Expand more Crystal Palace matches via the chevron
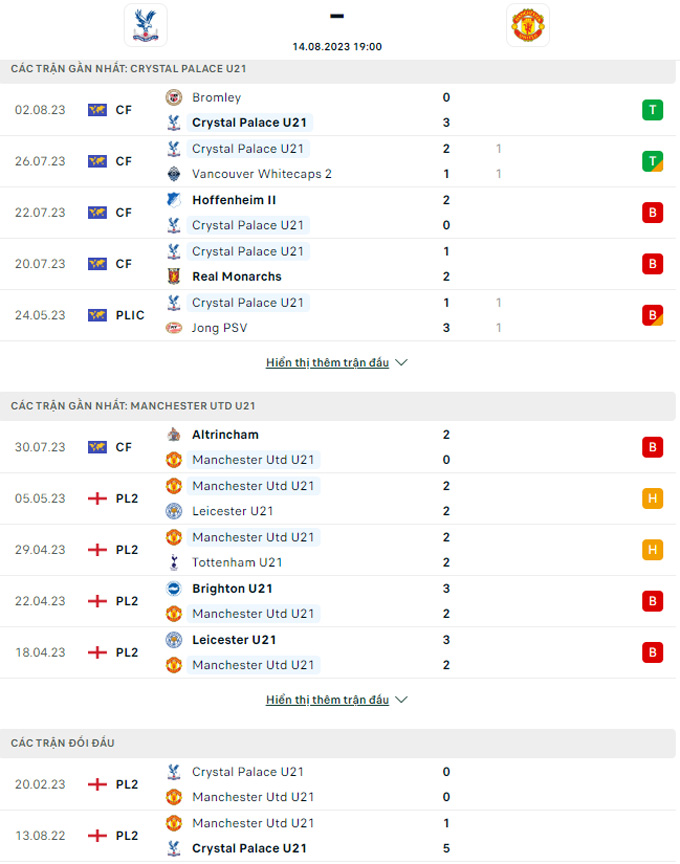 tap(401, 362)
